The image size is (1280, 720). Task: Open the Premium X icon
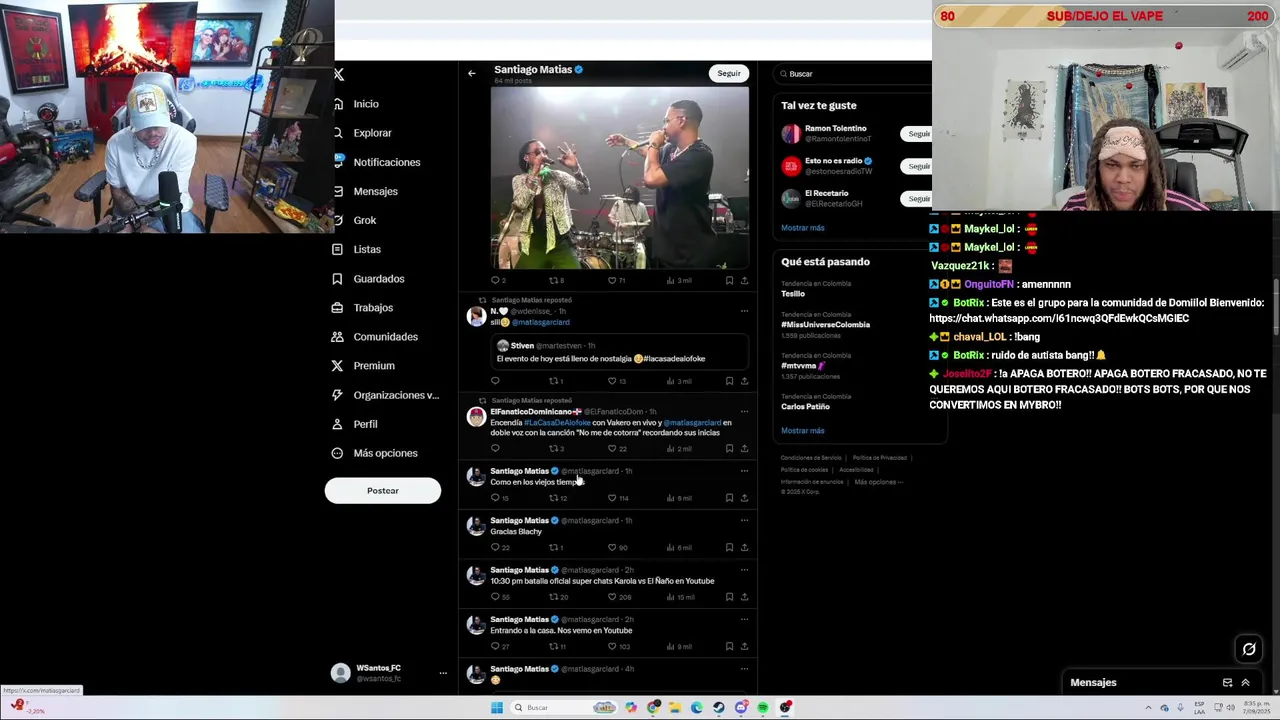tap(338, 366)
